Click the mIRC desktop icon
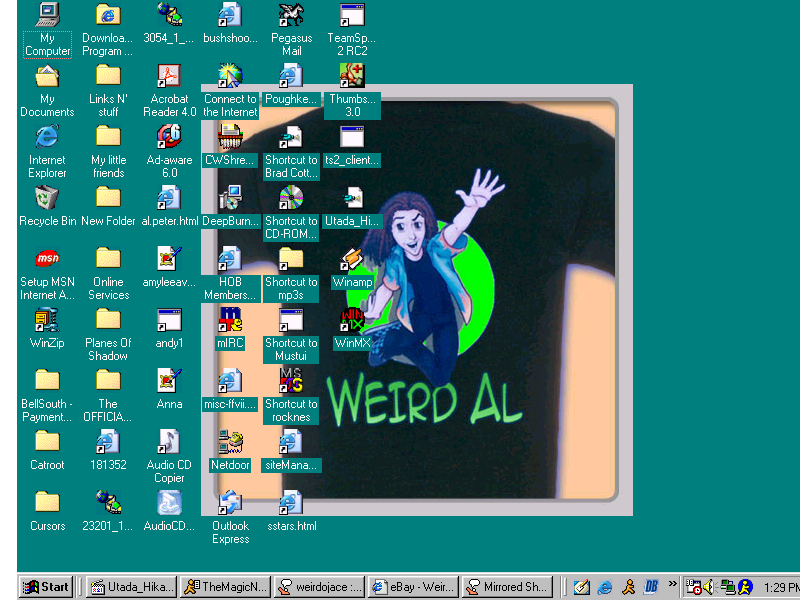The width and height of the screenshot is (800, 600). (x=230, y=319)
